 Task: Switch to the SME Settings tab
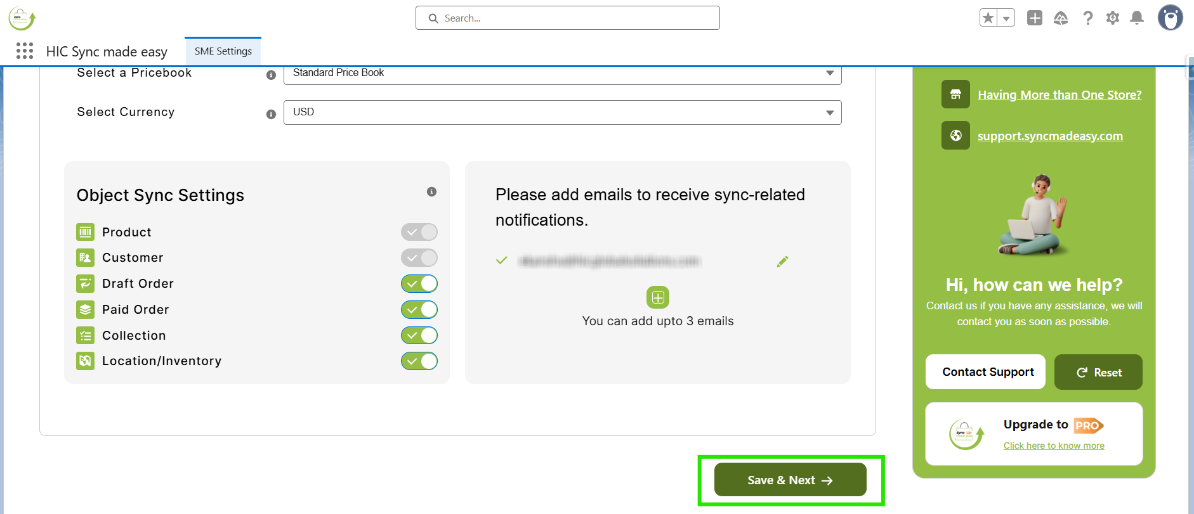click(x=223, y=52)
